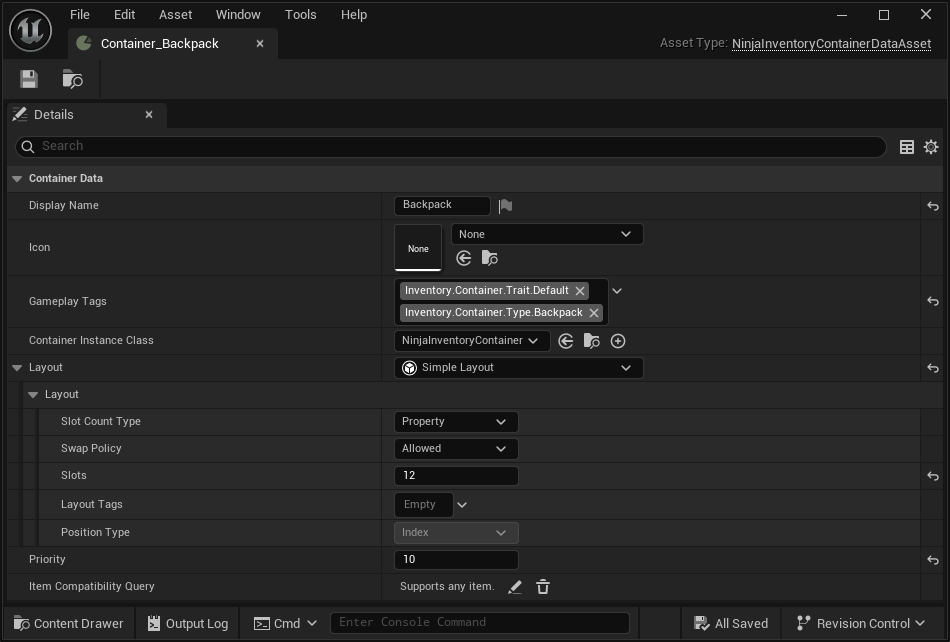Expand Gameplay Tags picker chevron

617,291
